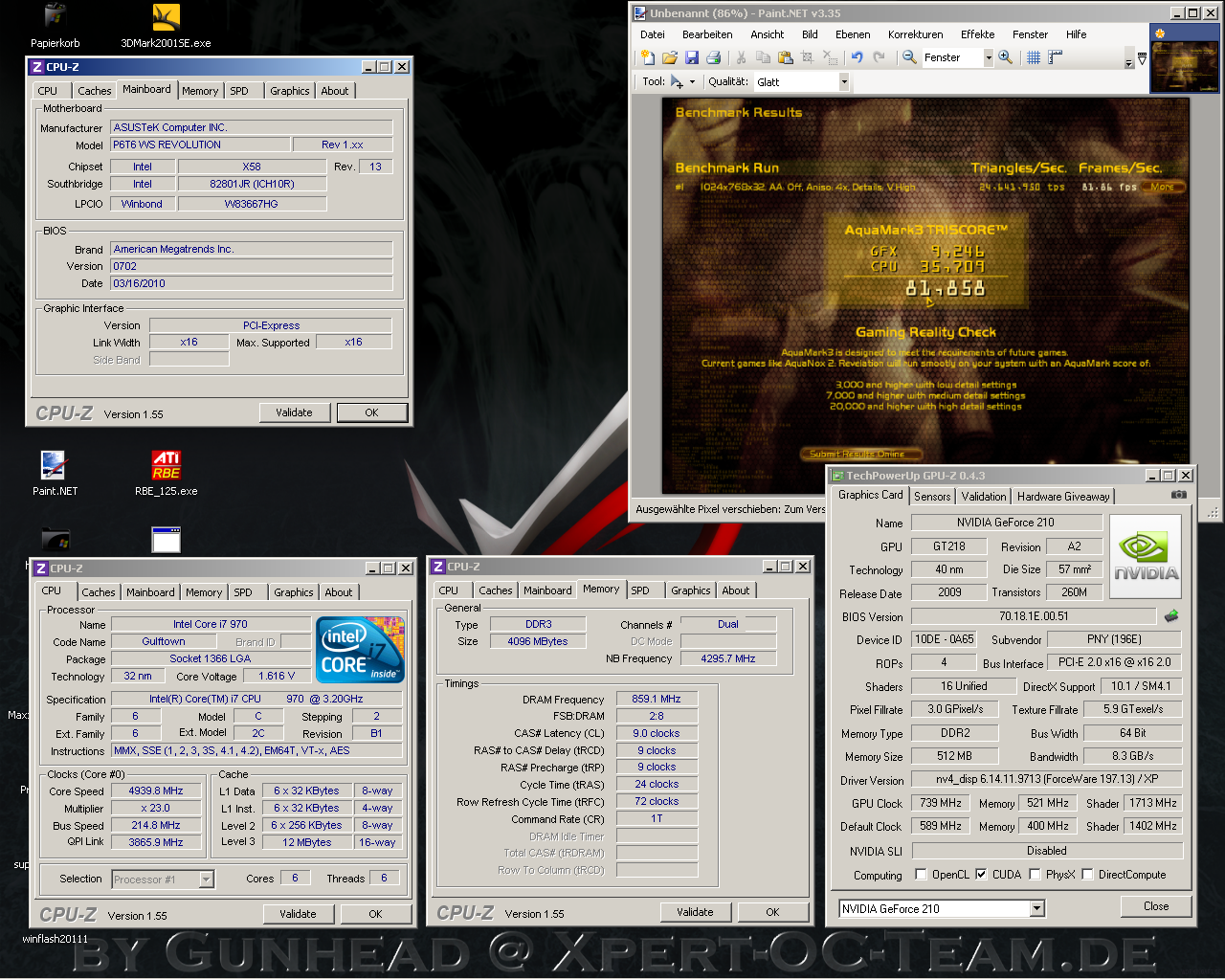Click the P6T6 WS REVOLUTION model field
Viewport: 1225px width, 980px height.
point(200,145)
